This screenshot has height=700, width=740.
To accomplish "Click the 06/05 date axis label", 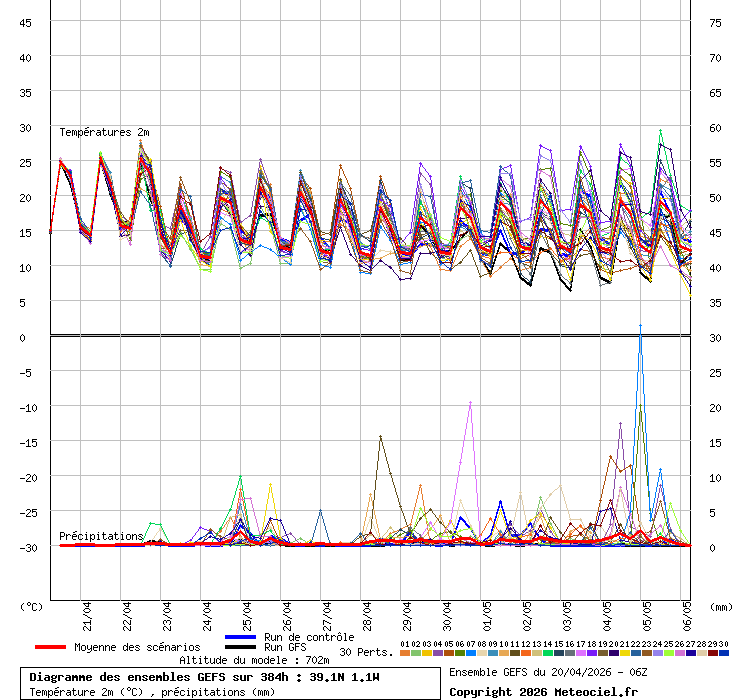I will 686,612.
